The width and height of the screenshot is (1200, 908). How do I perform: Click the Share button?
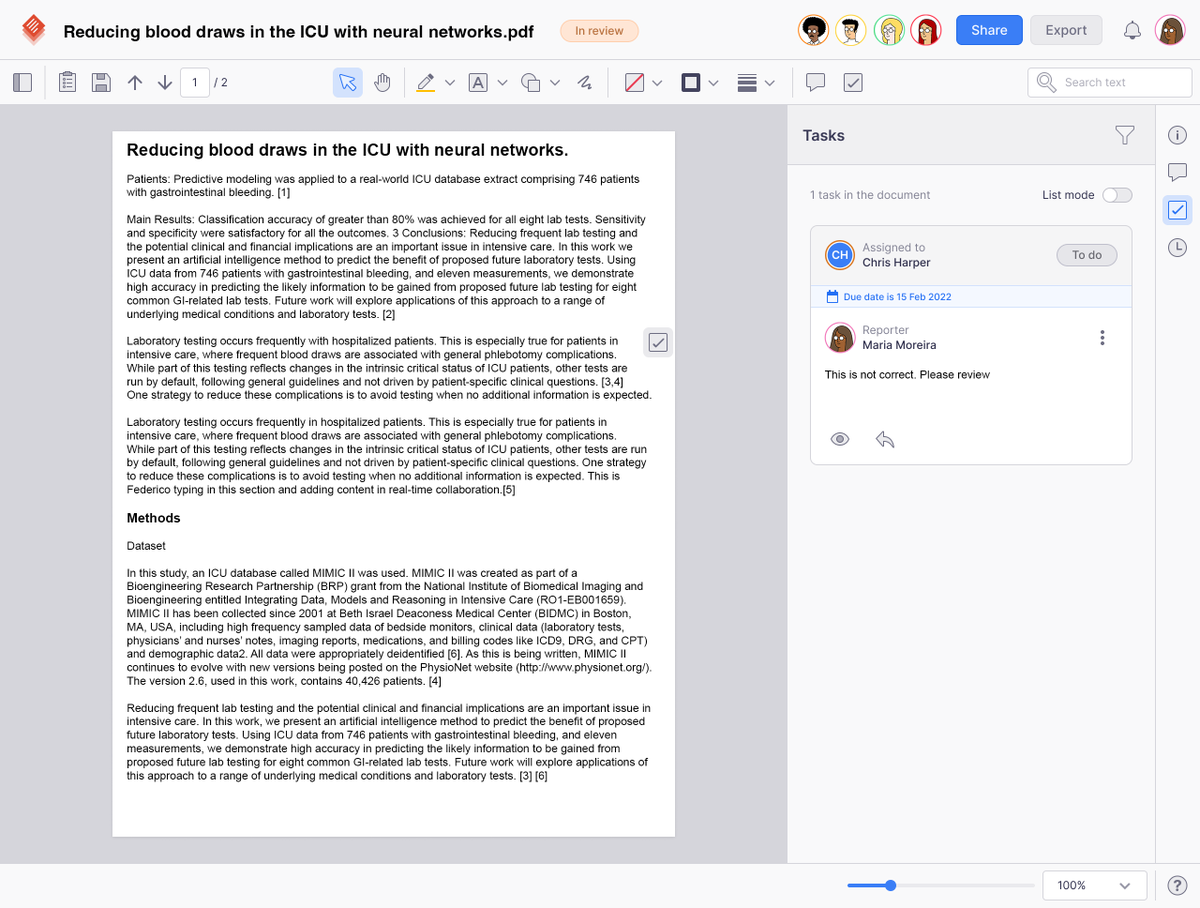pyautogui.click(x=988, y=30)
